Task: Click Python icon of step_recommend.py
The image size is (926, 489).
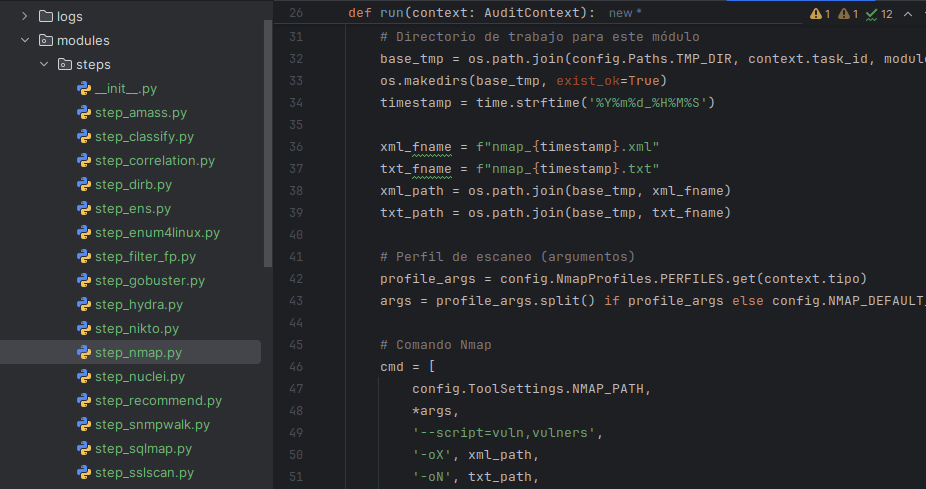Action: (x=84, y=400)
